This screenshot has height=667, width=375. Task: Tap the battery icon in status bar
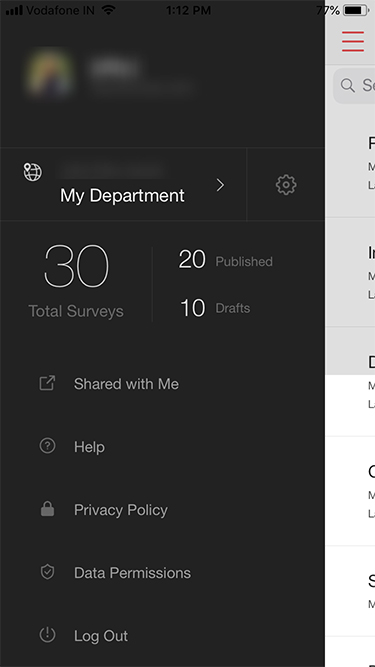pyautogui.click(x=356, y=10)
